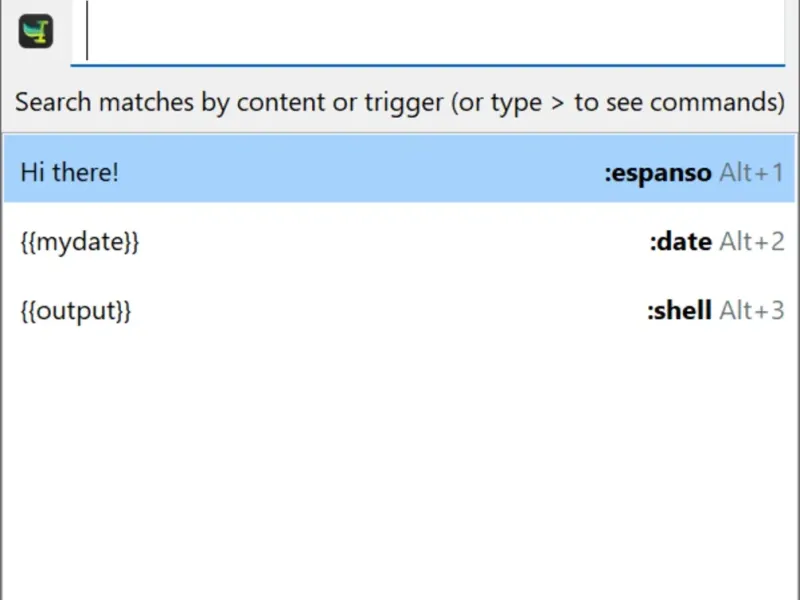Click the Alt+2 shortcut hint

[x=752, y=241]
